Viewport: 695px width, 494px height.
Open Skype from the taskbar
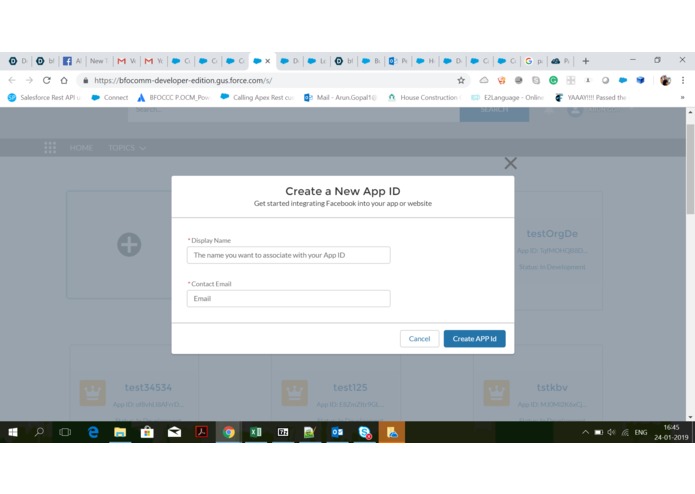point(364,432)
